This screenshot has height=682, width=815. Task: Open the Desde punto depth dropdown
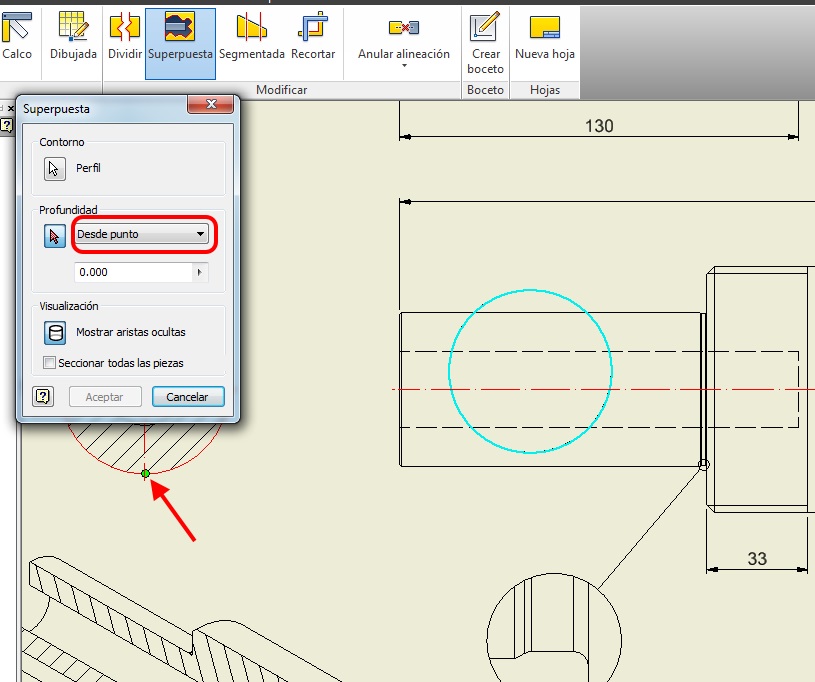click(142, 235)
